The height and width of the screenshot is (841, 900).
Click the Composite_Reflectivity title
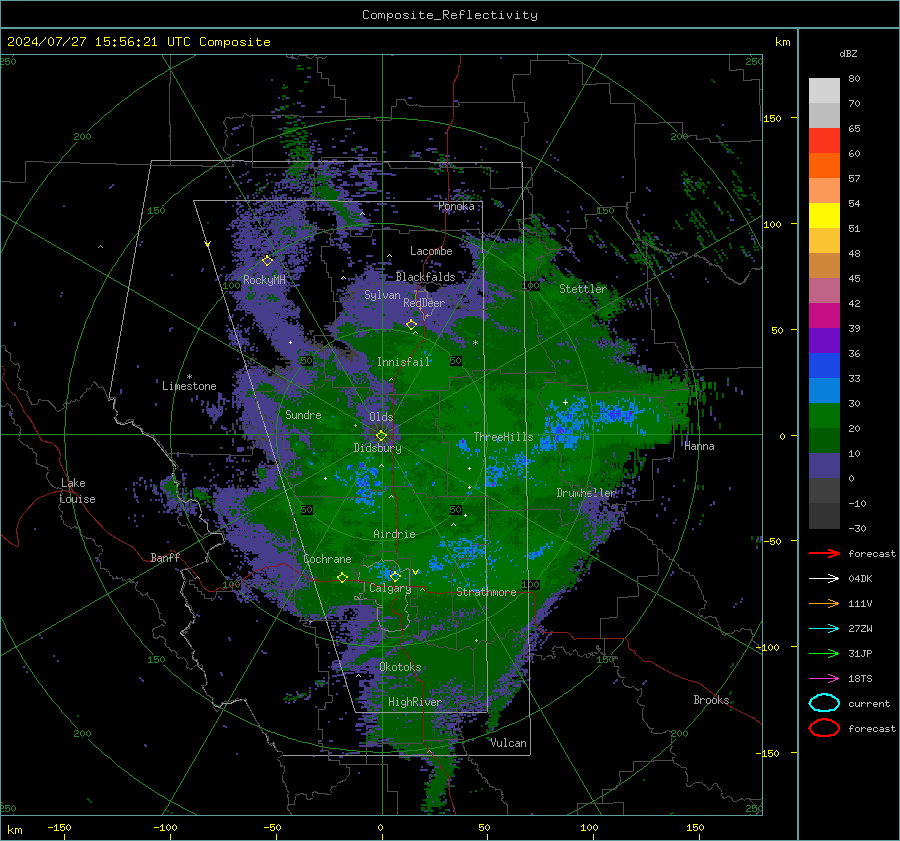pyautogui.click(x=450, y=15)
